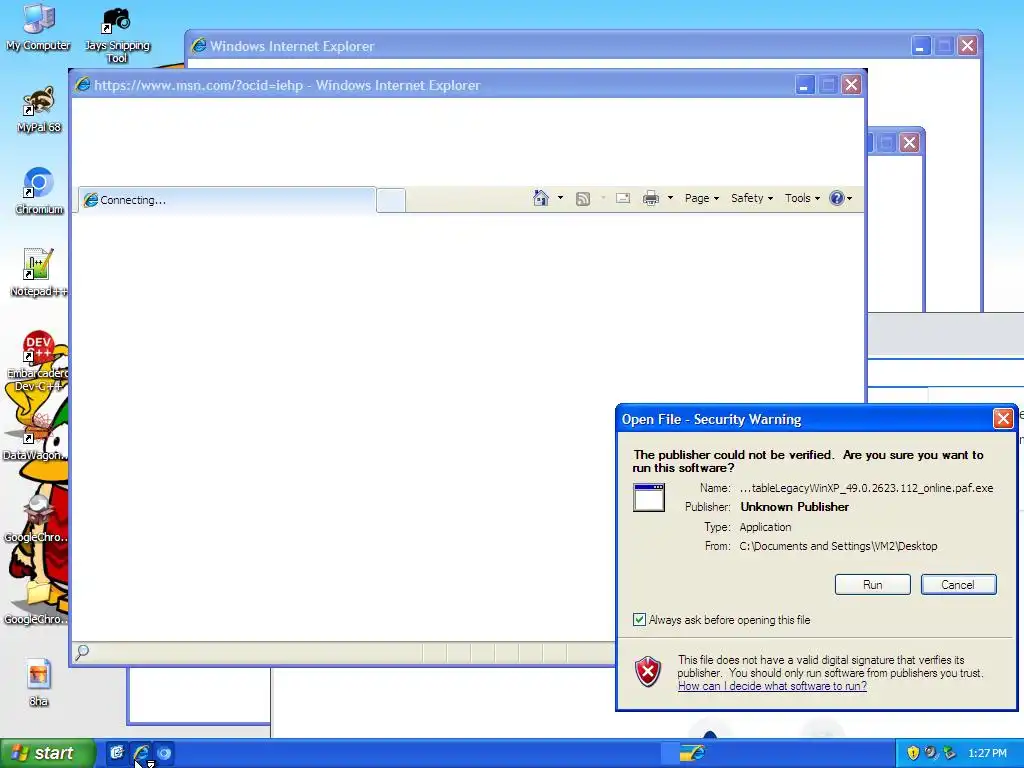The height and width of the screenshot is (768, 1024).
Task: Open MyPal 68 desktop icon
Action: point(39,110)
